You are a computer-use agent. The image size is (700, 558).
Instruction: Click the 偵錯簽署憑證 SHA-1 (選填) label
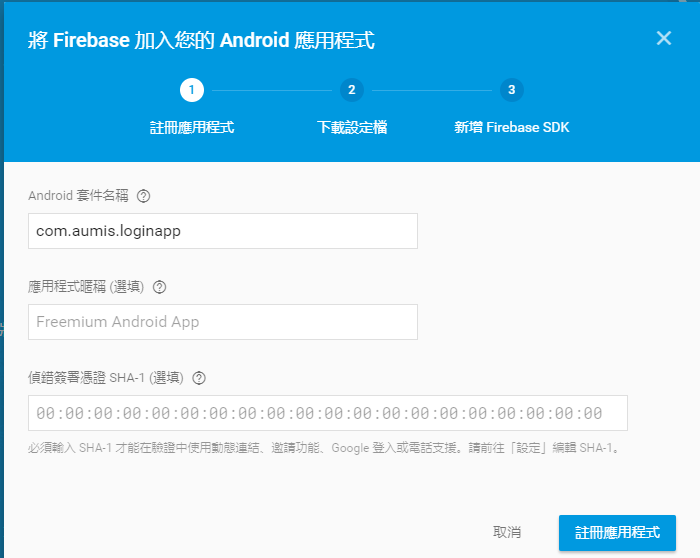click(106, 378)
